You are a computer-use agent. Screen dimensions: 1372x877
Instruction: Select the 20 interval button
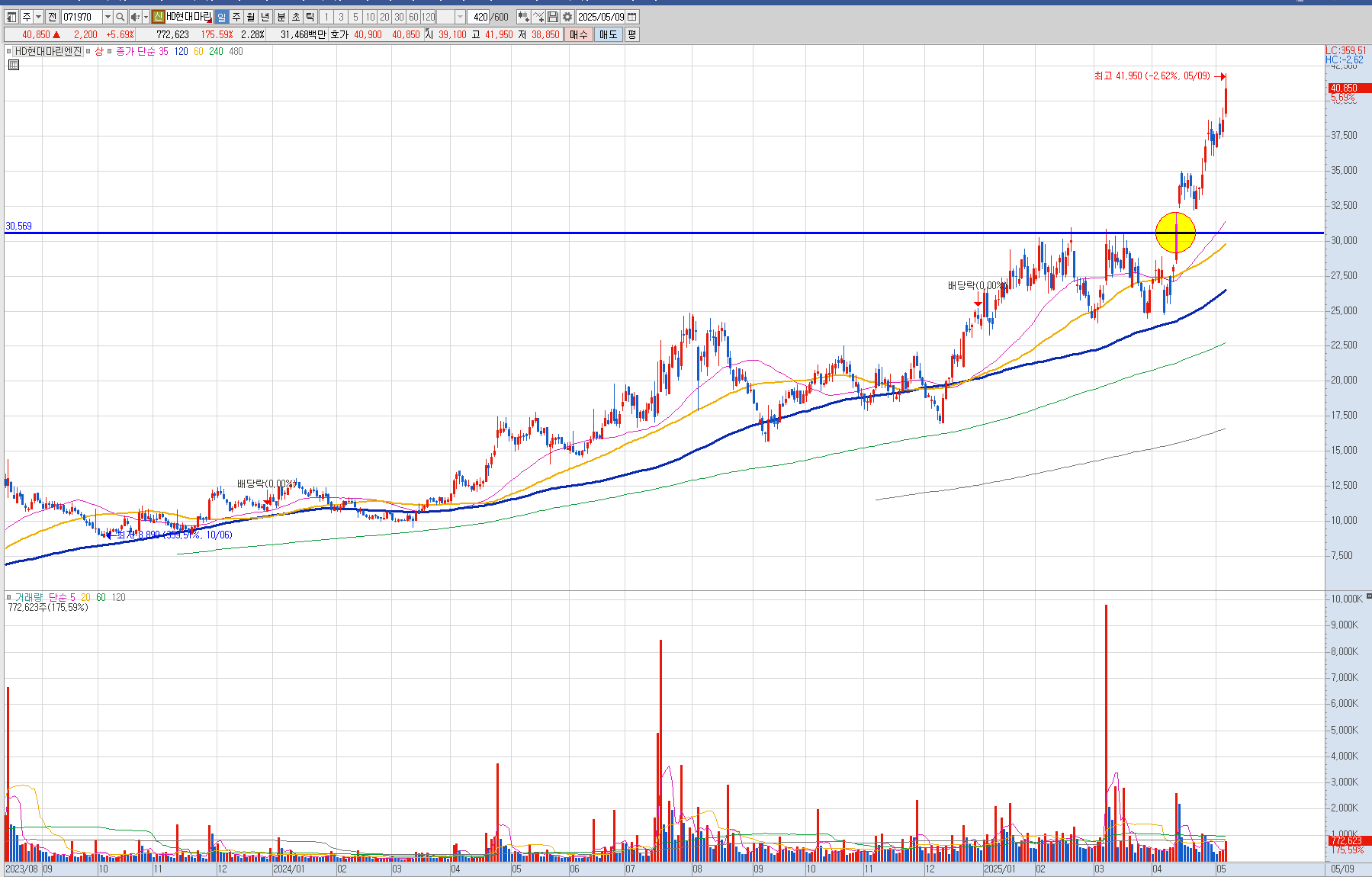pos(384,17)
